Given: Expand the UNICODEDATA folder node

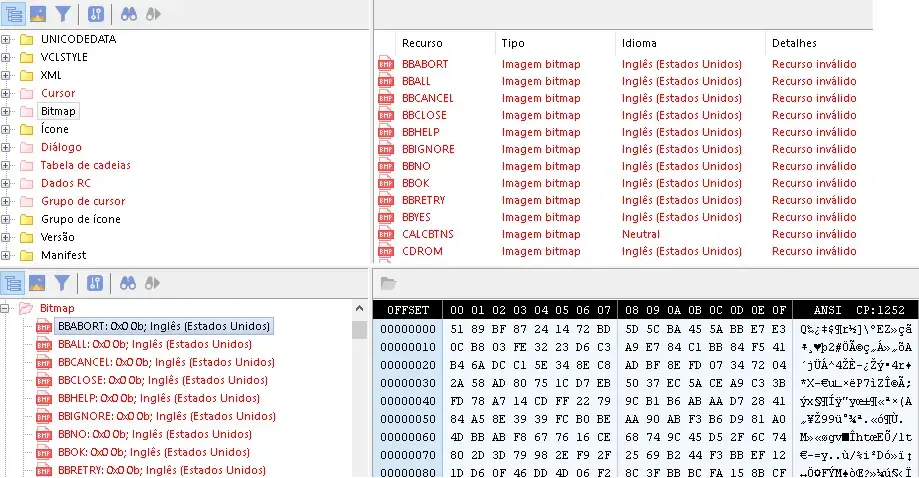Looking at the screenshot, I should [6, 39].
